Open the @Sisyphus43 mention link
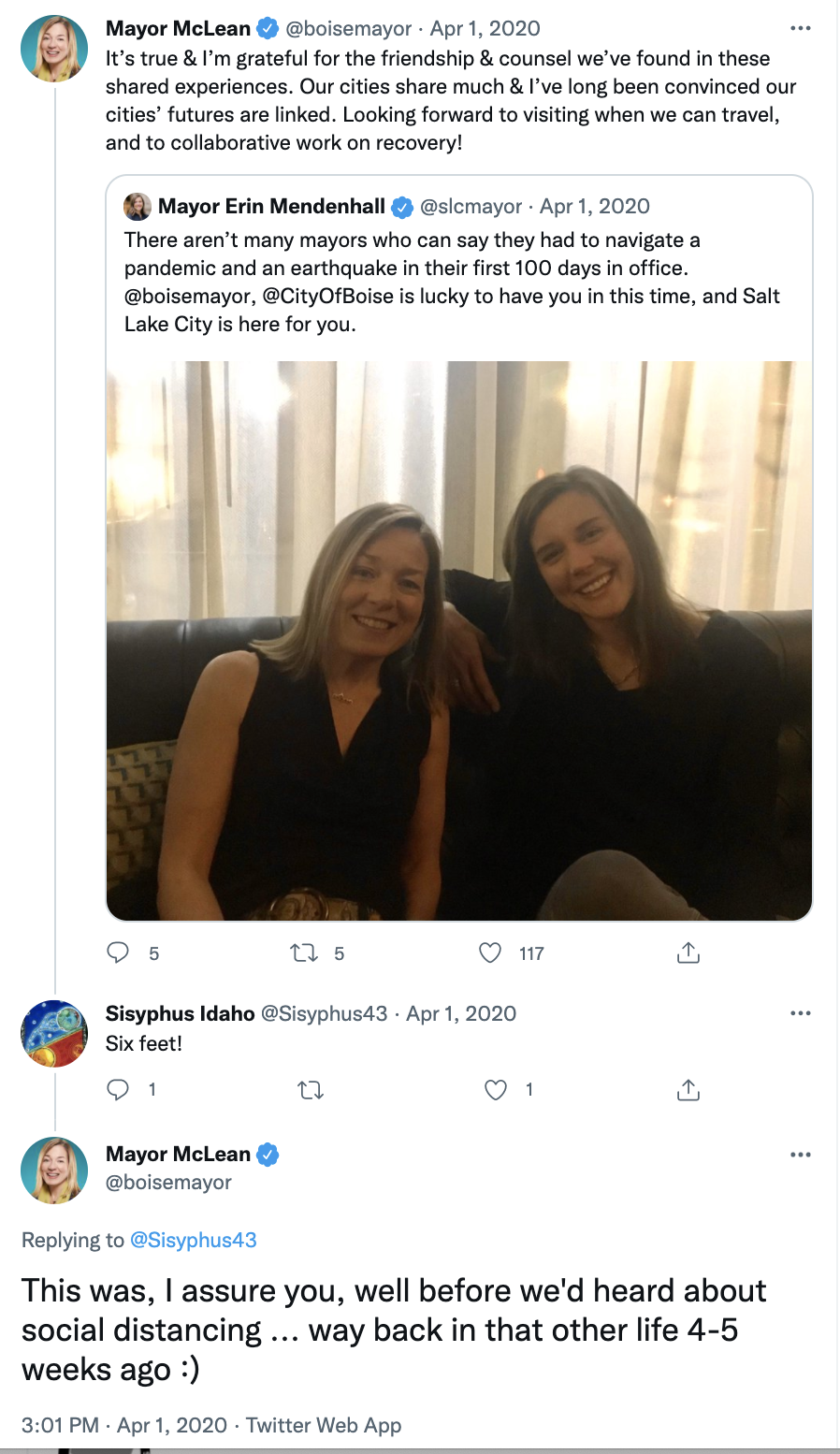 pyautogui.click(x=193, y=1240)
